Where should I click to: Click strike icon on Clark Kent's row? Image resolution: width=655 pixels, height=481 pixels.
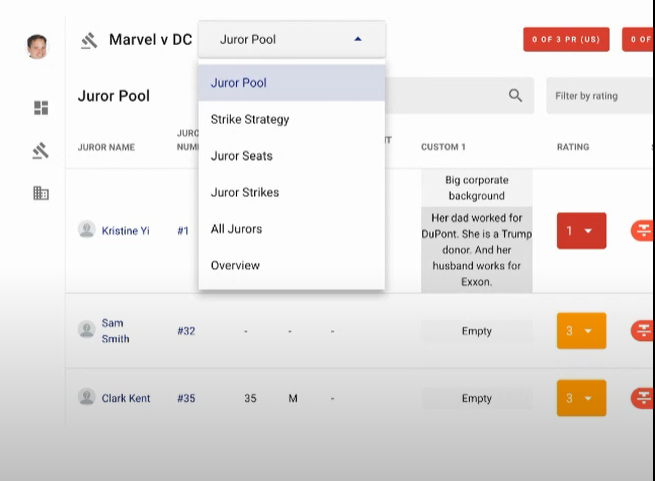click(642, 398)
